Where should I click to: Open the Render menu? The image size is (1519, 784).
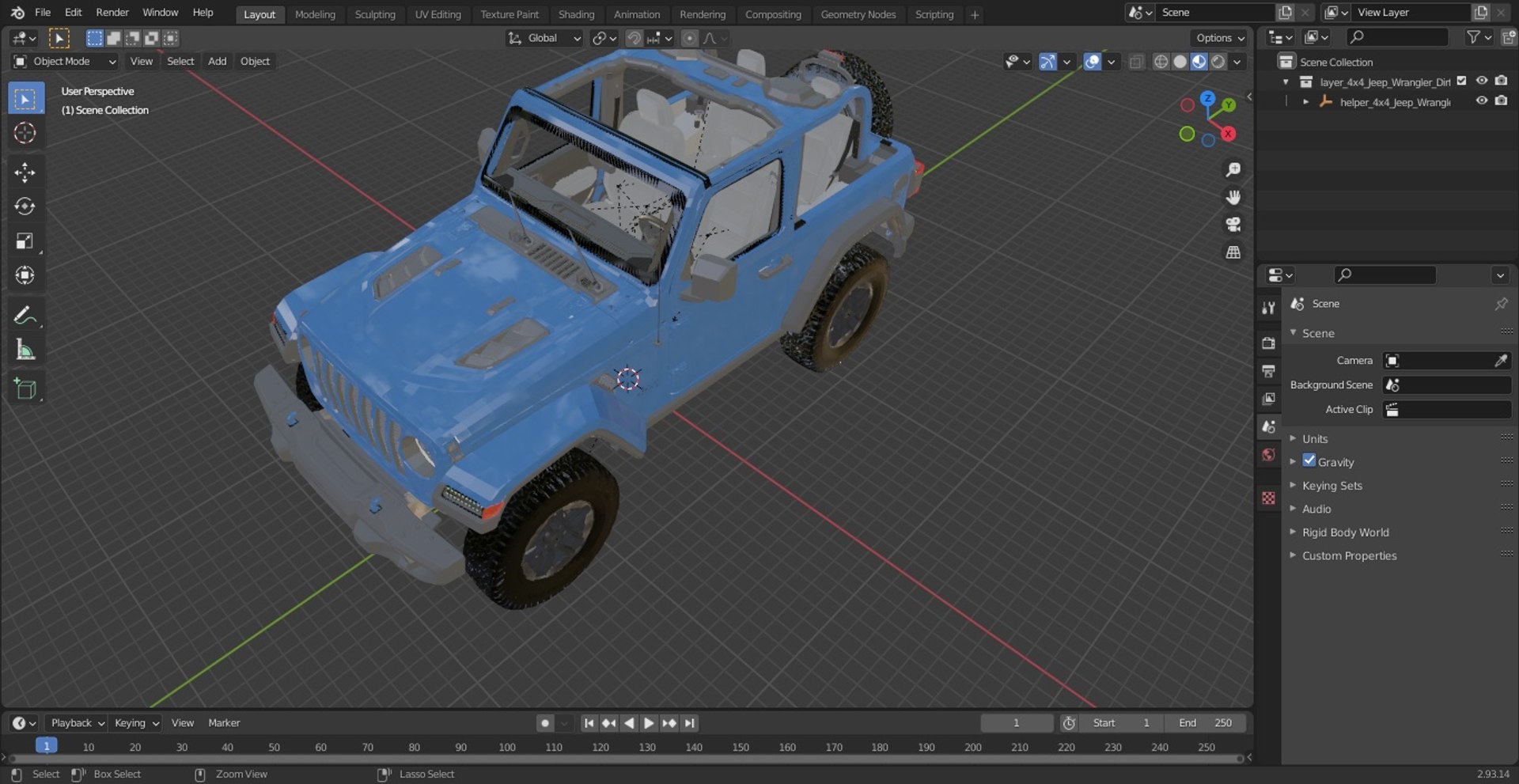[x=112, y=13]
